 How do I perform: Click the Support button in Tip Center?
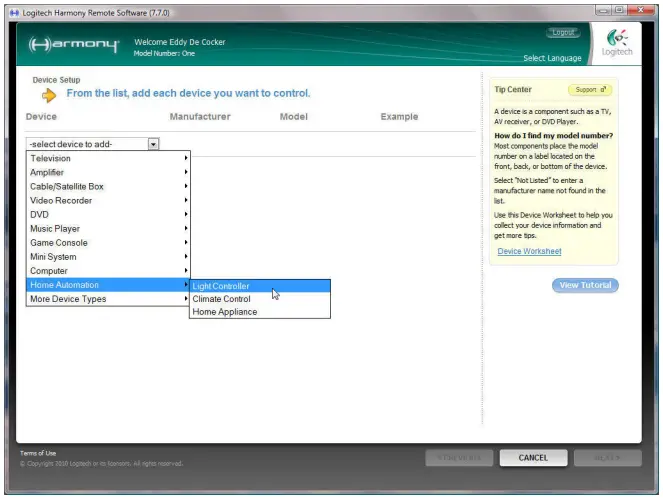point(590,90)
